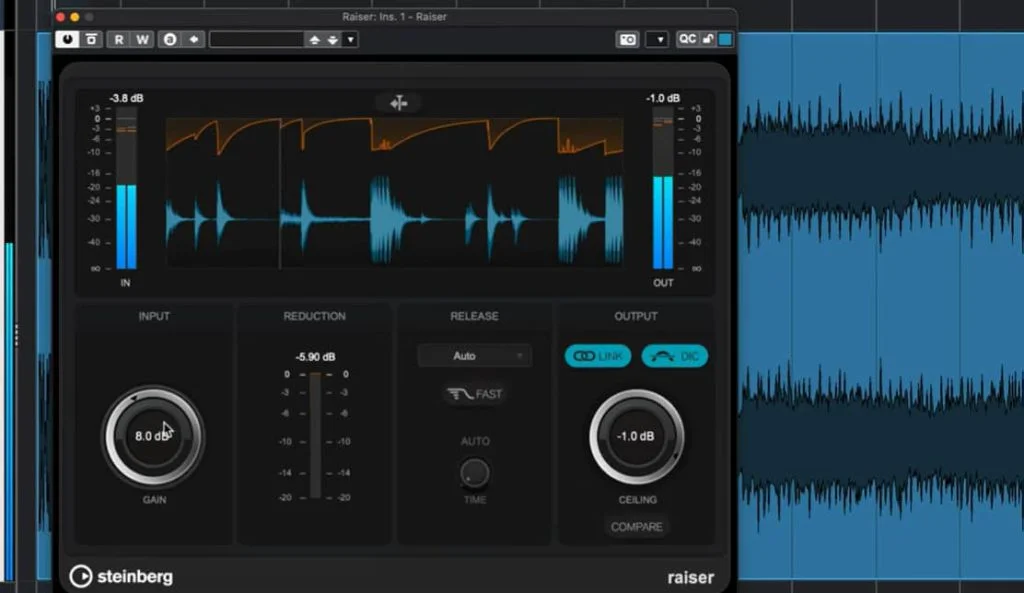Open the functions menu dropdown in header
1024x593 pixels.
coord(657,40)
